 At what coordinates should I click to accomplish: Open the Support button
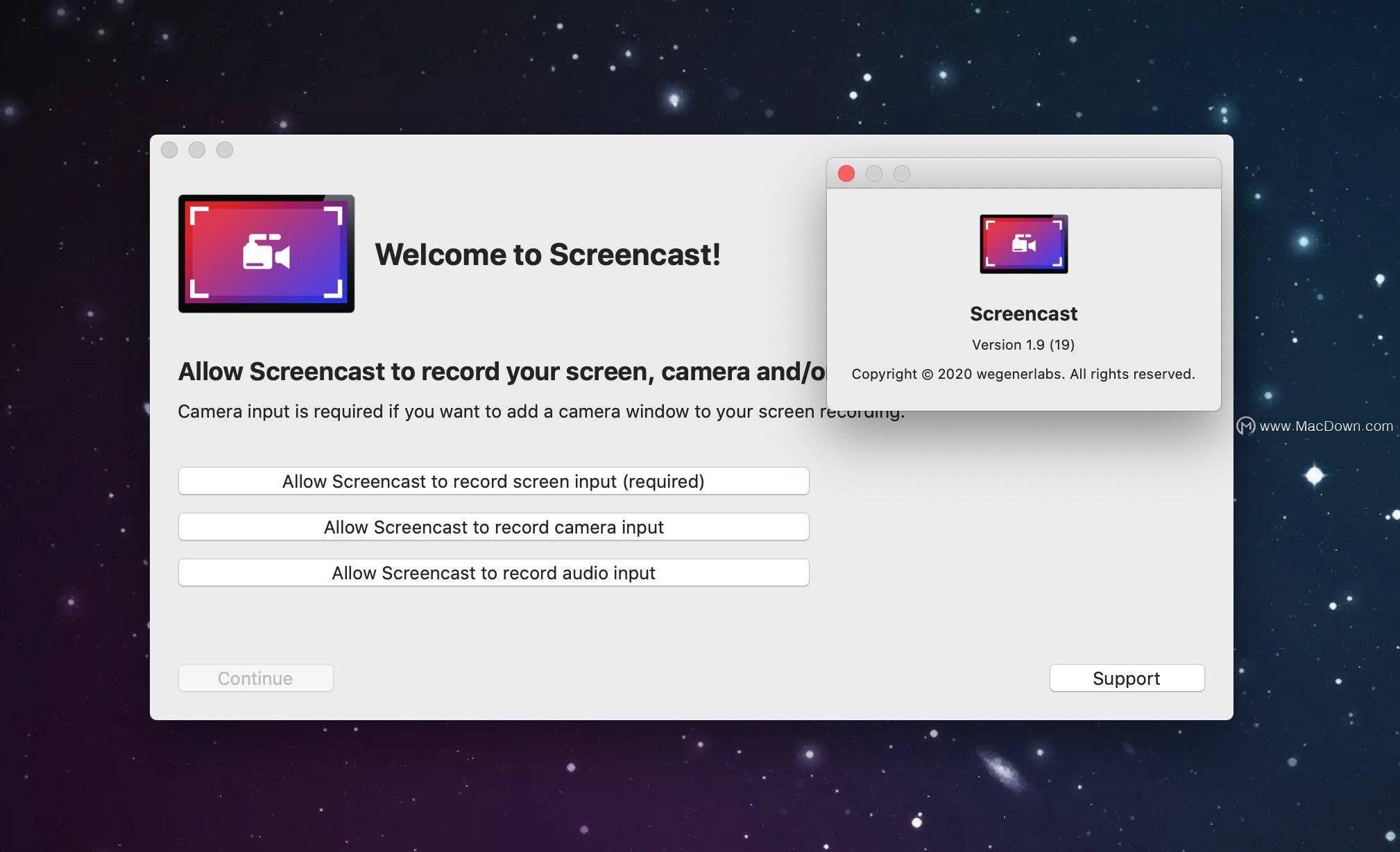(1127, 678)
